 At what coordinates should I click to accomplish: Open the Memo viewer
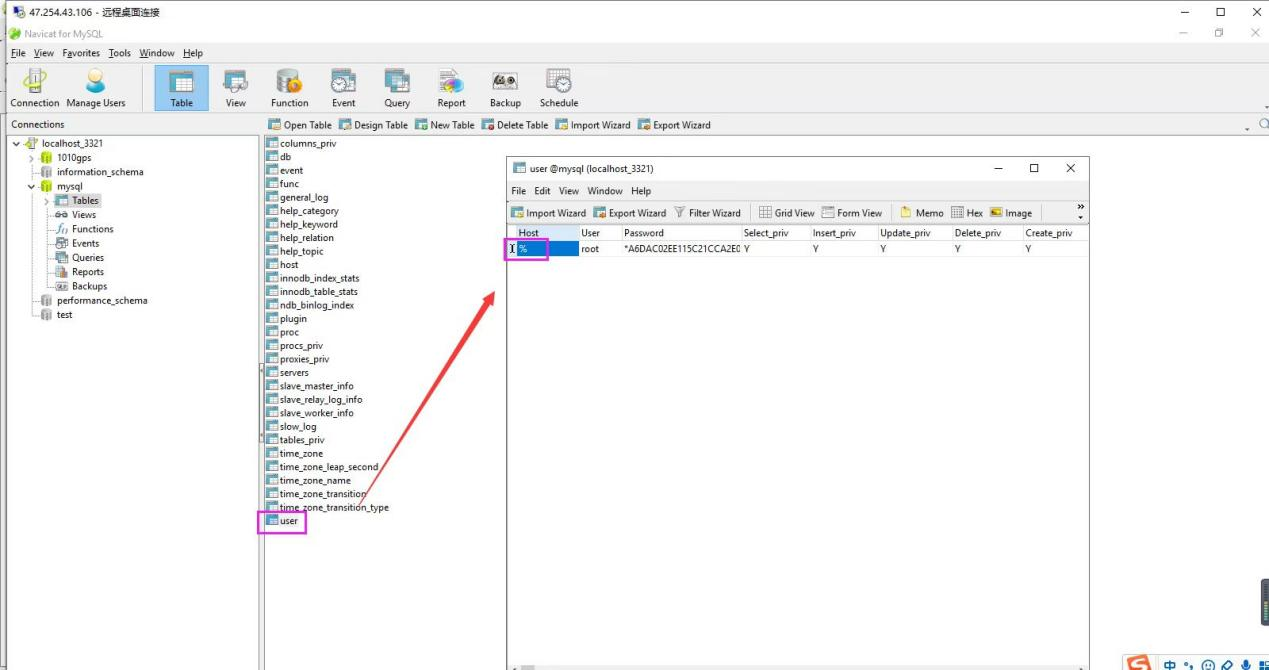coord(921,213)
